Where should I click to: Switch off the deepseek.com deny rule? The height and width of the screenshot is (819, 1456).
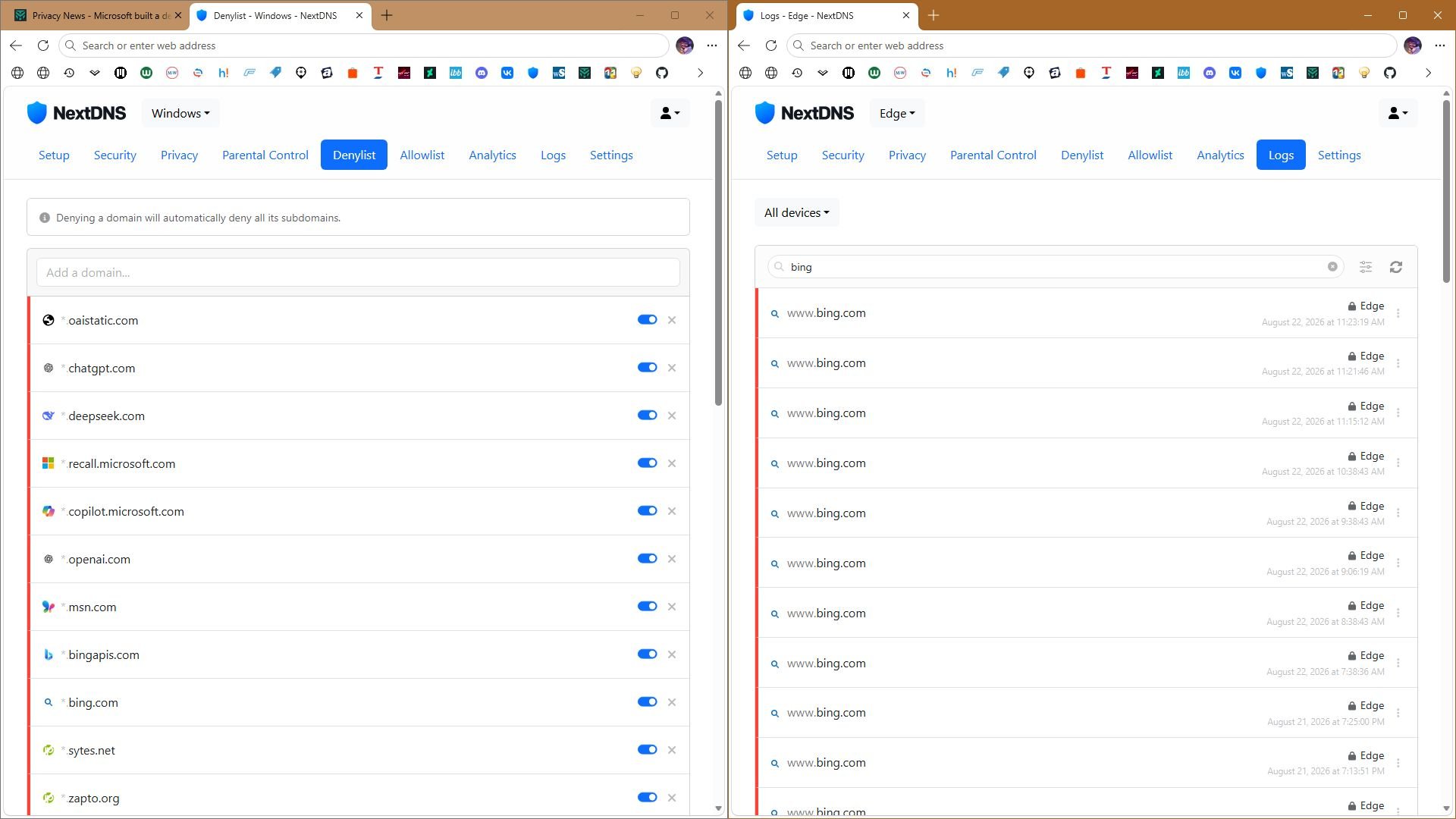648,416
